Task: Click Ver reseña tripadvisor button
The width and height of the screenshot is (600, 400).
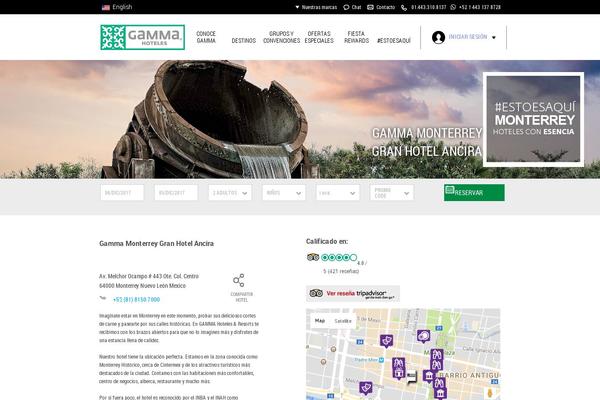Action: click(353, 294)
